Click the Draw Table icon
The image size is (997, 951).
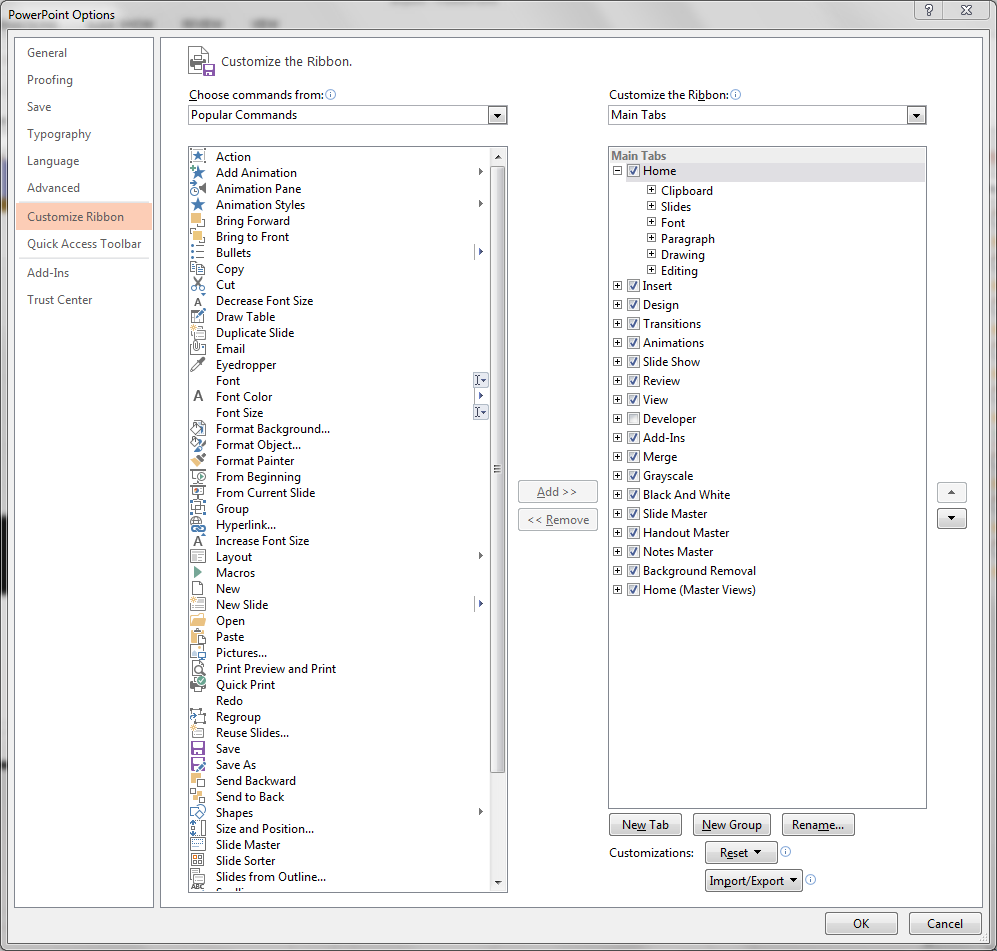(x=198, y=317)
